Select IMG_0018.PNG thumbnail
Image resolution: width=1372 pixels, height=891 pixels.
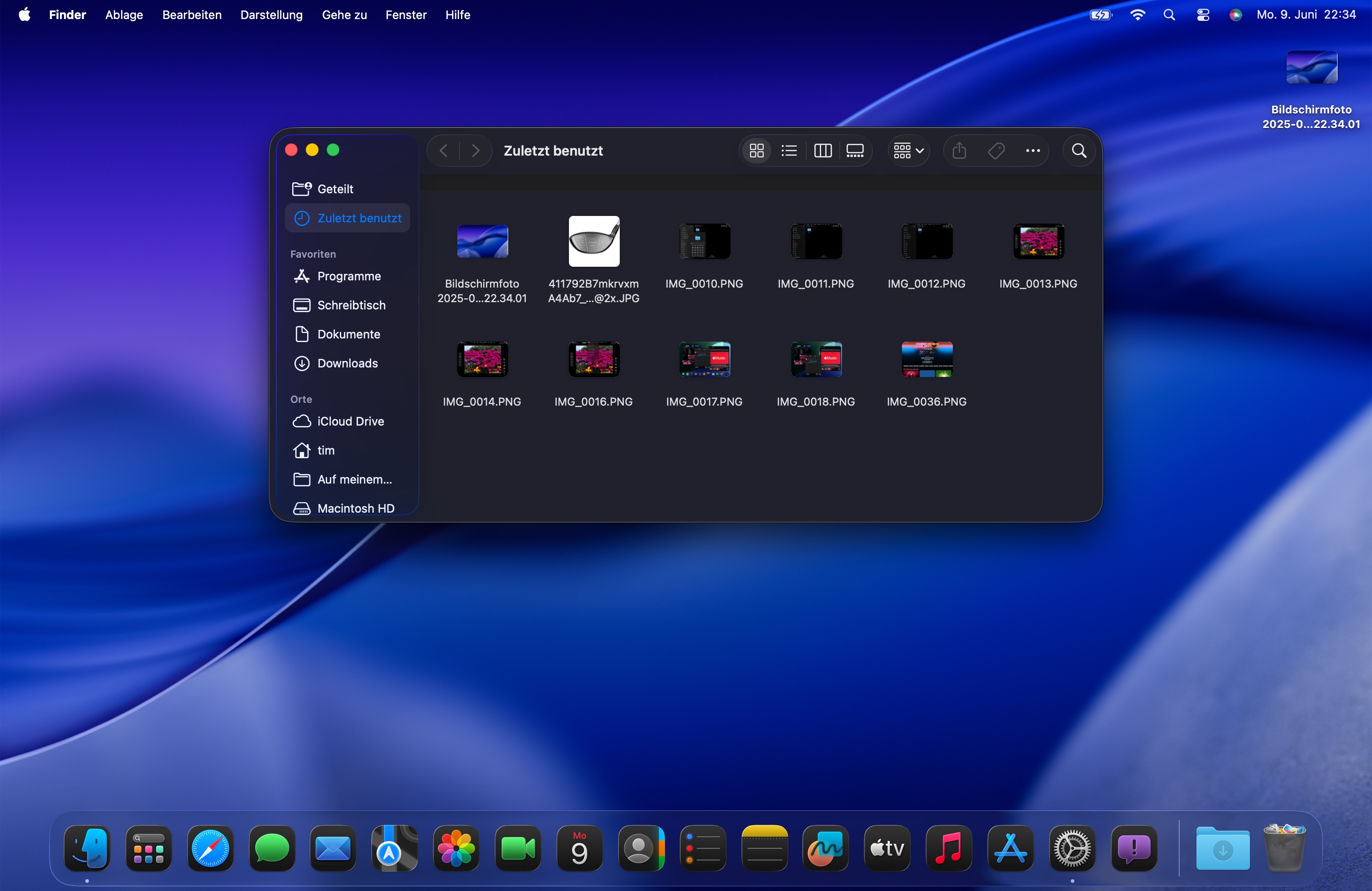816,360
